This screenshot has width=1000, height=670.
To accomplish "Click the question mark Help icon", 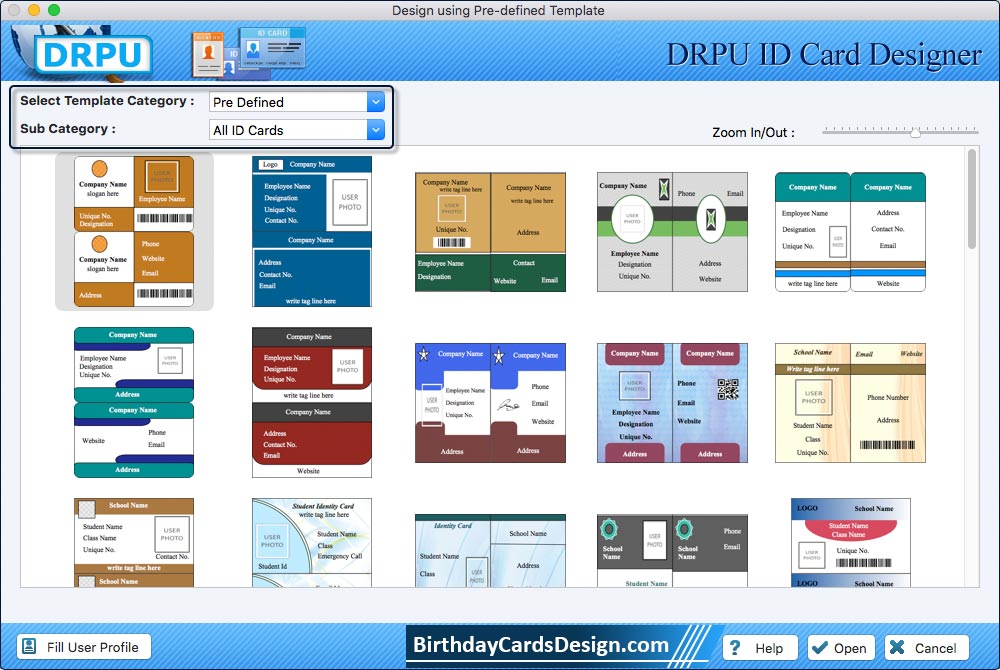I will click(735, 648).
